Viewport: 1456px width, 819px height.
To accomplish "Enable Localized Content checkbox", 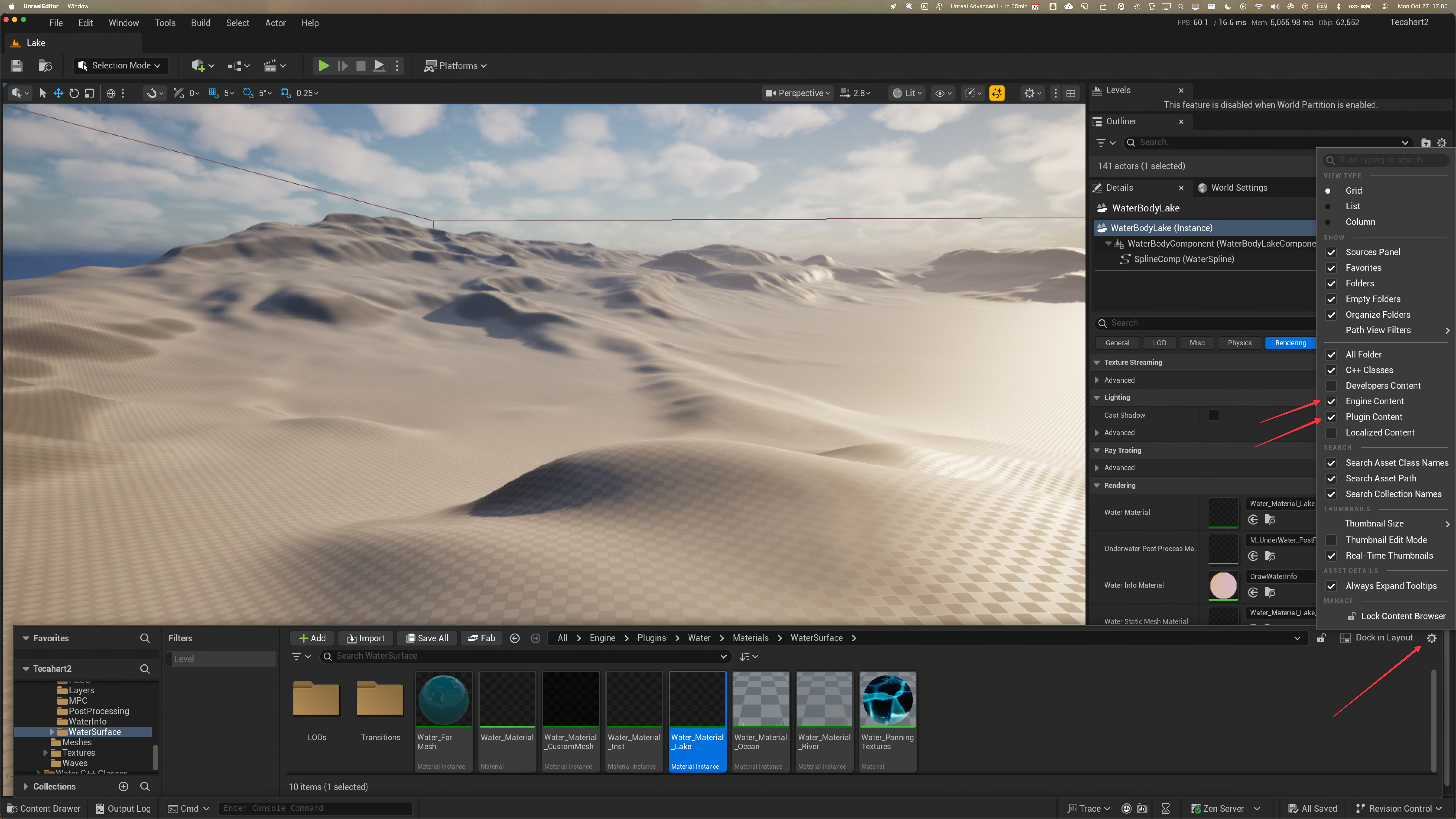I will (1331, 432).
